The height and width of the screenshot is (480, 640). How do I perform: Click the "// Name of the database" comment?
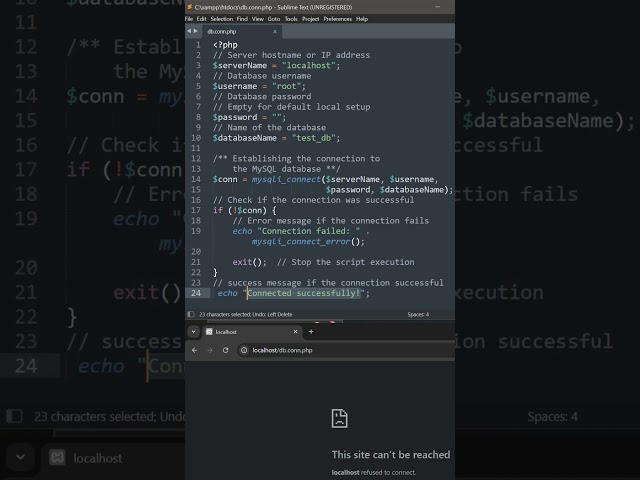coord(269,127)
